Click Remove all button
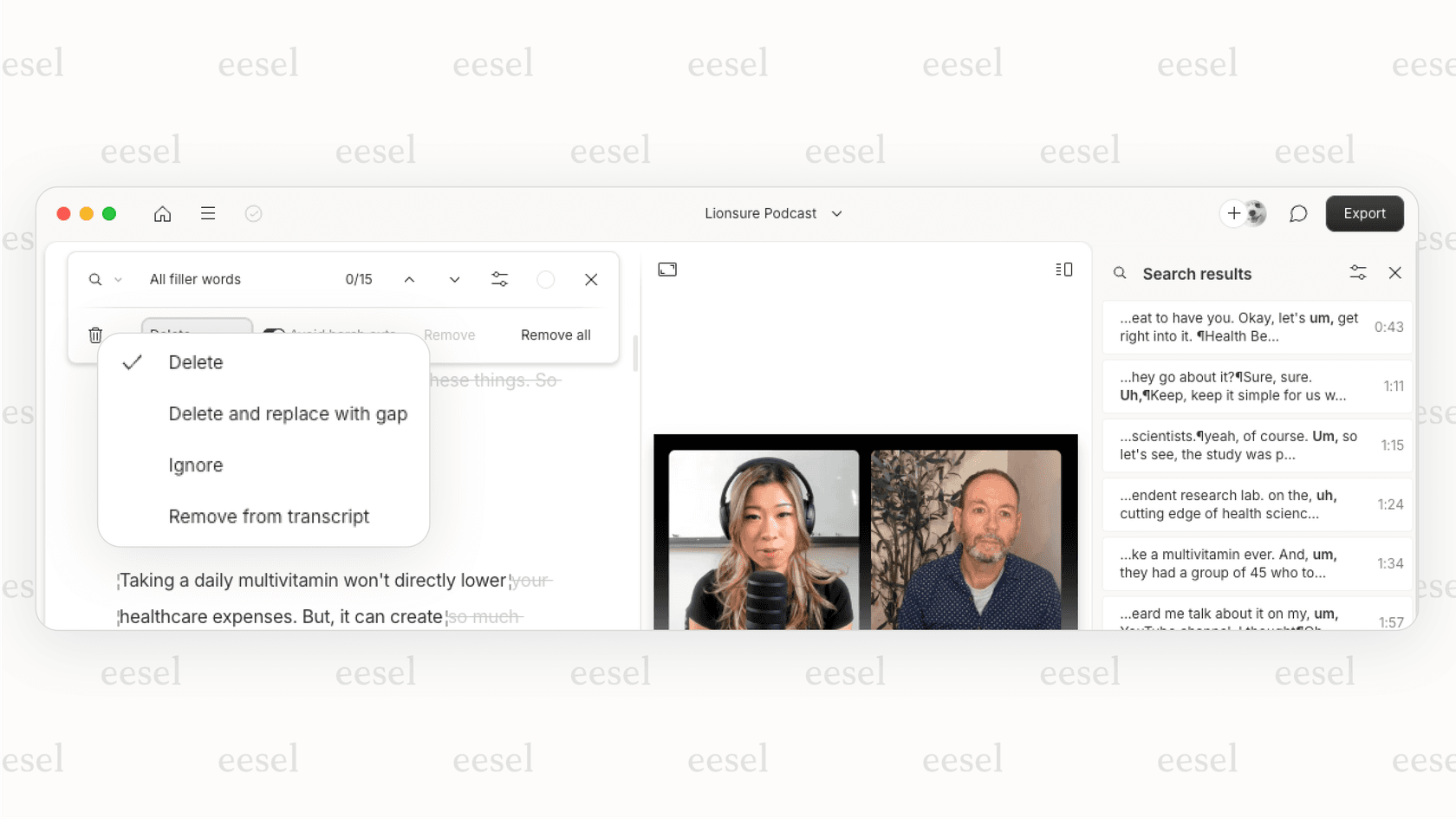The image size is (1456, 819). pos(556,335)
